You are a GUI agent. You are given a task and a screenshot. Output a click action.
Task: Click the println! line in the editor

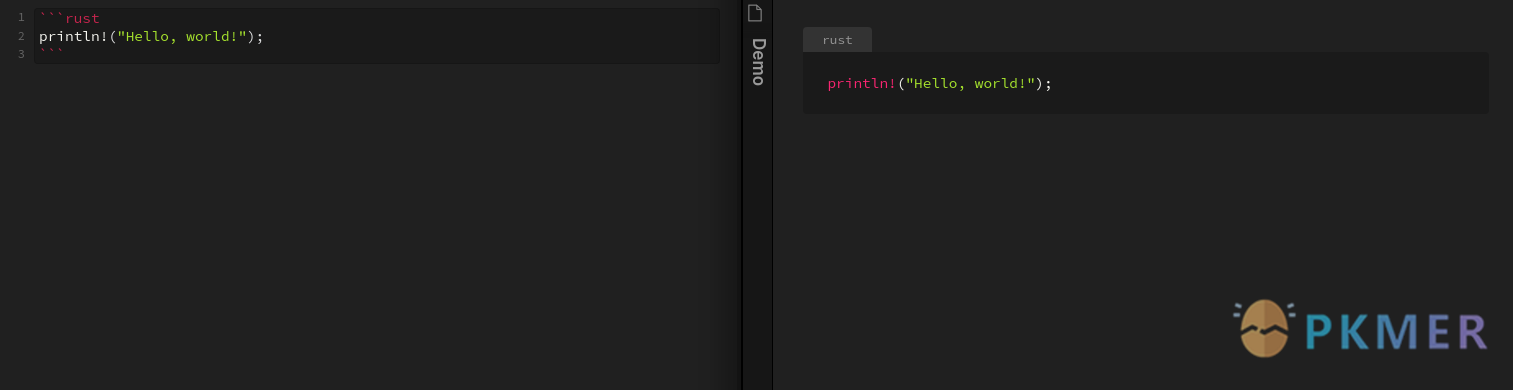[151, 36]
